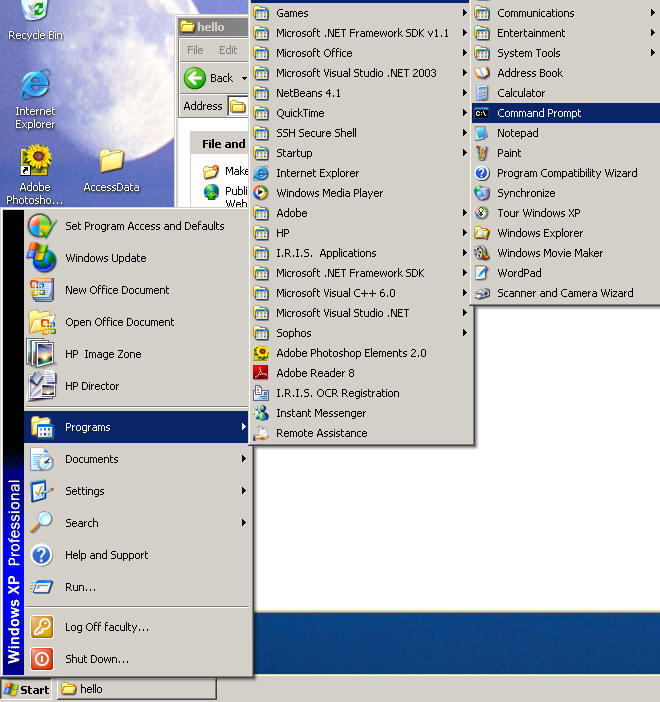The height and width of the screenshot is (702, 660).
Task: Click the Start button
Action: click(26, 689)
